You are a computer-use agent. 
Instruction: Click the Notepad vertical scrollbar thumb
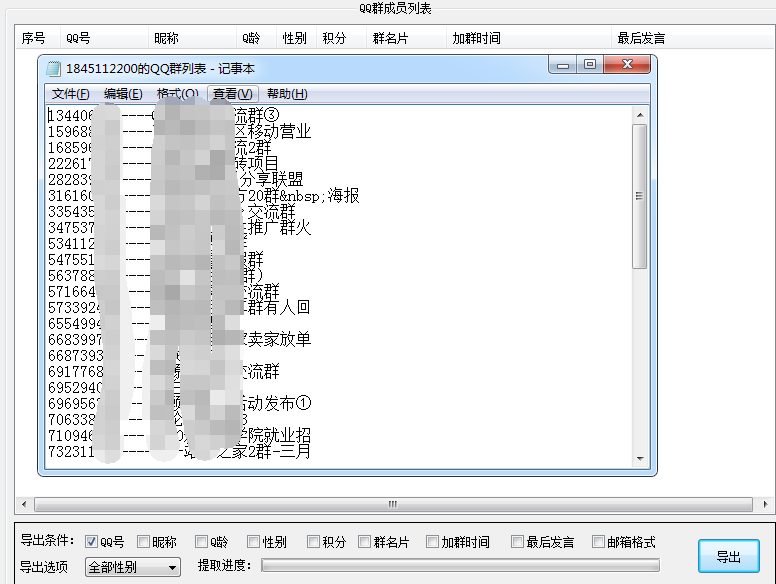click(640, 195)
